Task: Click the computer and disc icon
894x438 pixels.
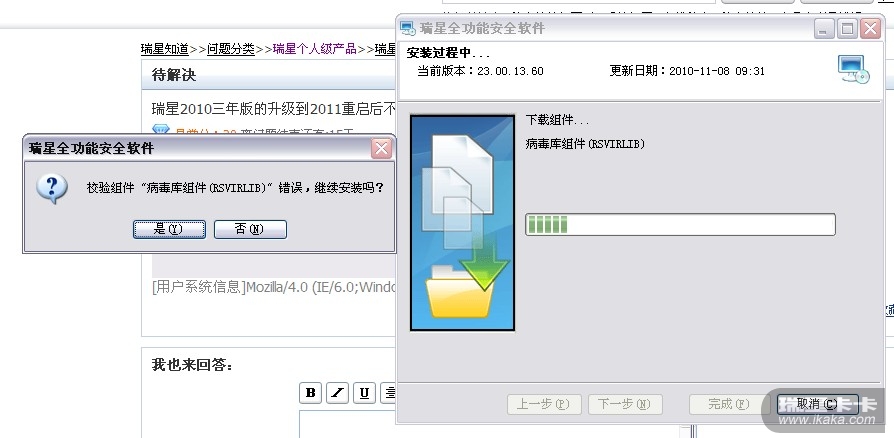Action: 854,70
